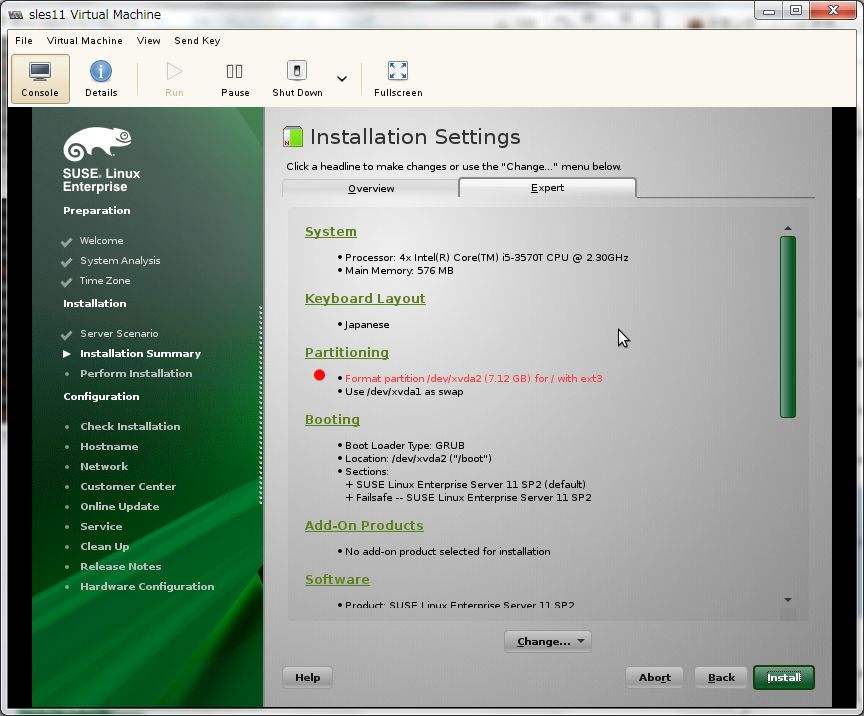
Task: Open the Keyboard Layout headline
Action: click(365, 299)
